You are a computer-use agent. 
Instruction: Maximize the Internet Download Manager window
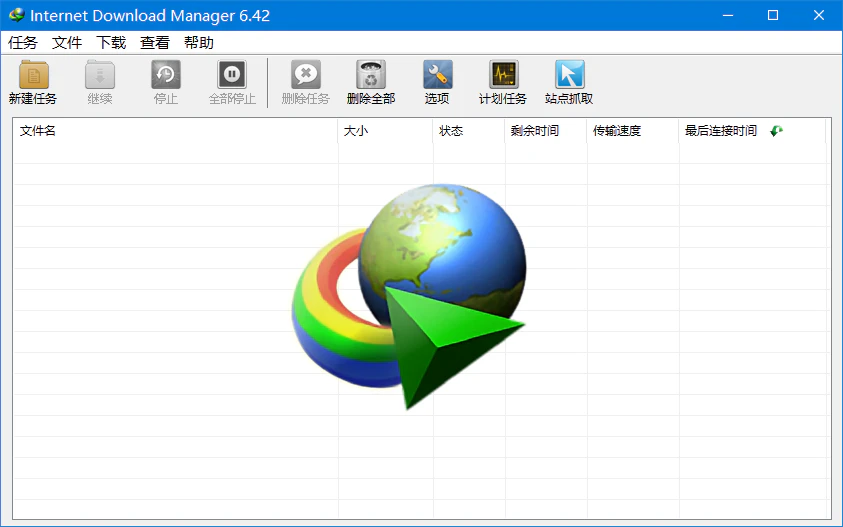(x=773, y=15)
